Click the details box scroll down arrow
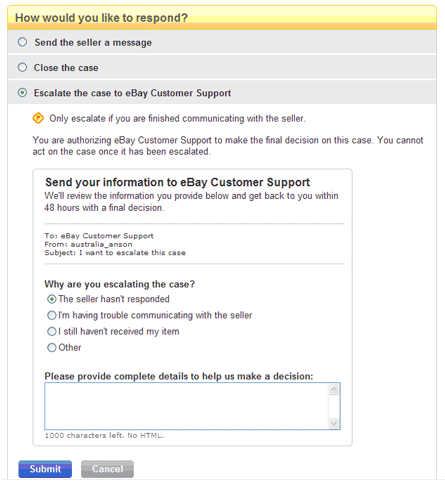 coord(334,423)
